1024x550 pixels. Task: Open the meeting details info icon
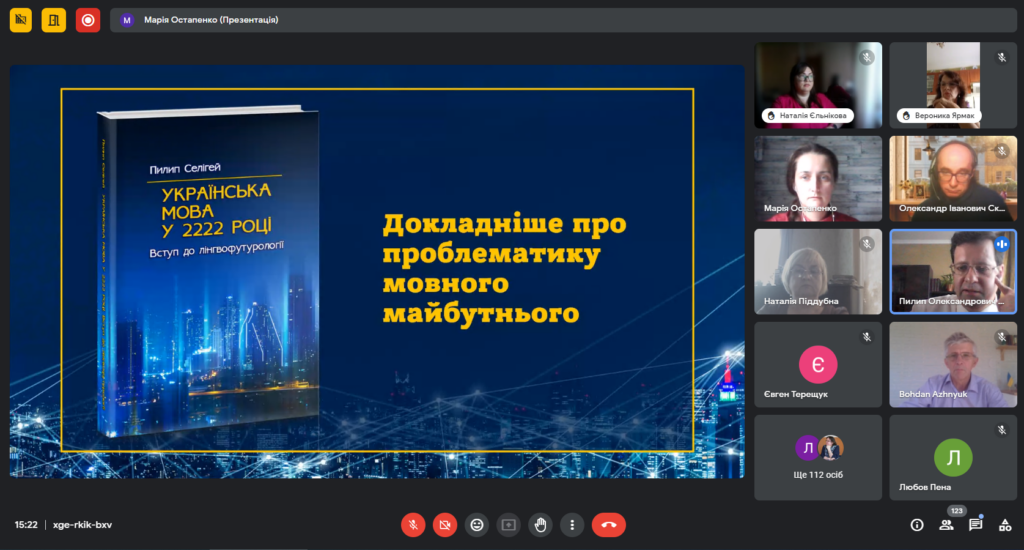916,525
